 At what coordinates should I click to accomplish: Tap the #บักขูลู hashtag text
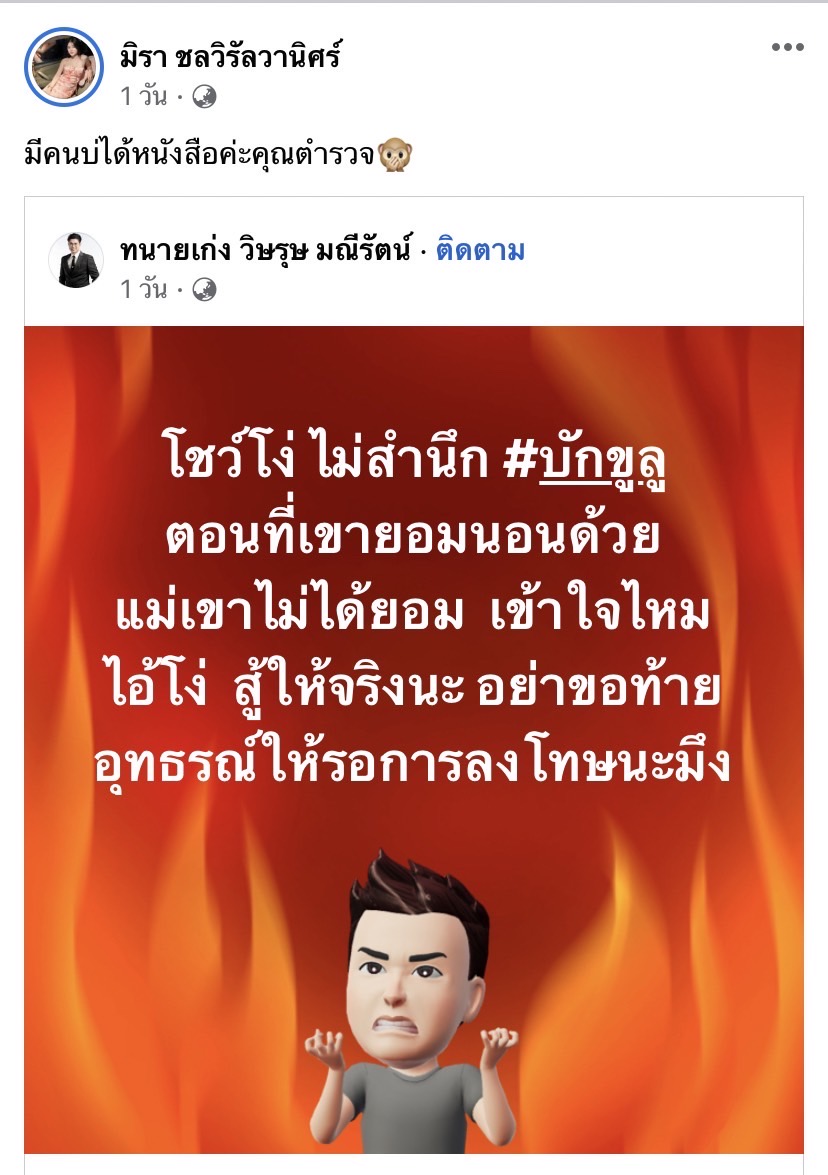pos(585,459)
